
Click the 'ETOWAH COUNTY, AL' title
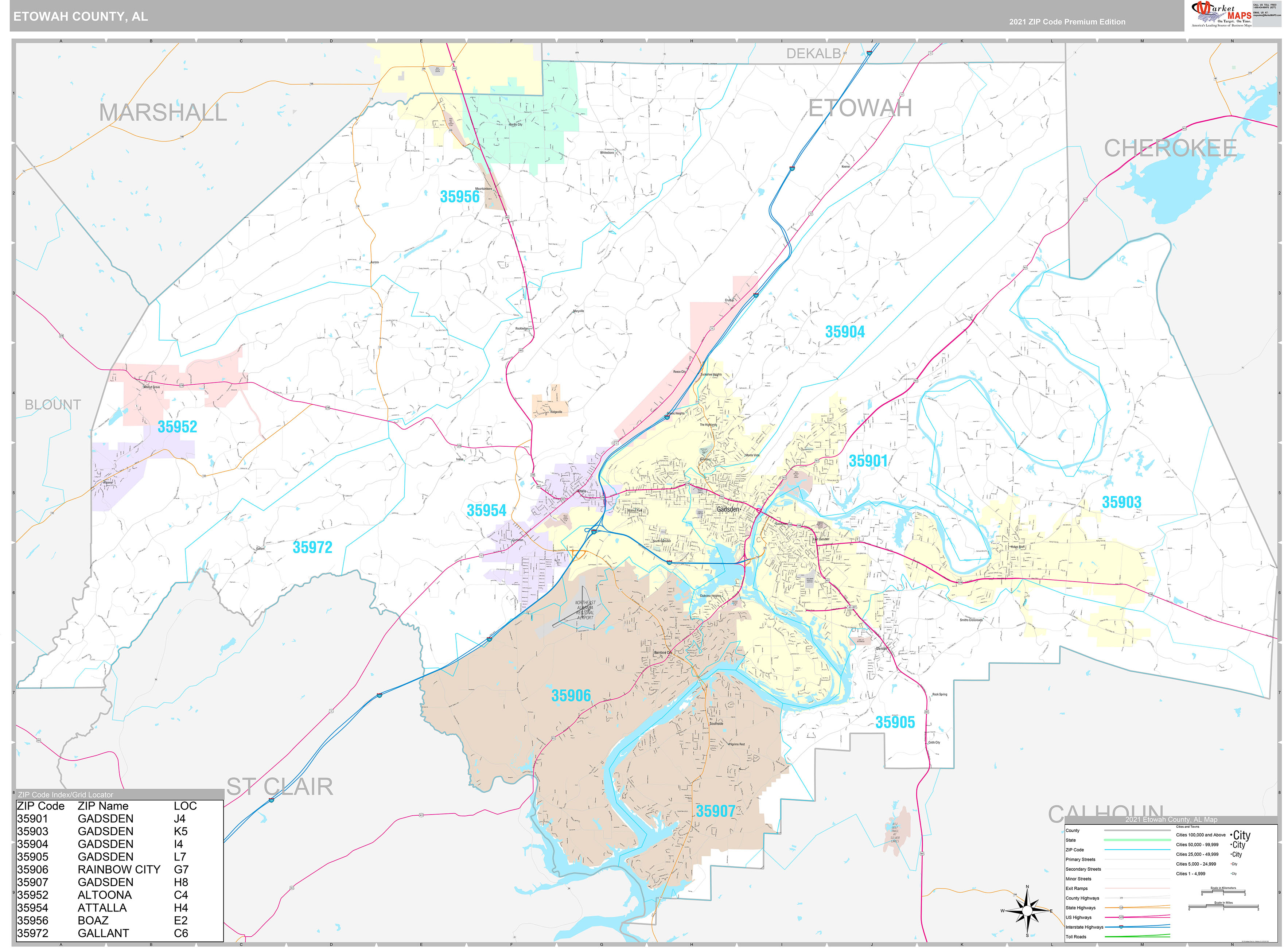80,17
